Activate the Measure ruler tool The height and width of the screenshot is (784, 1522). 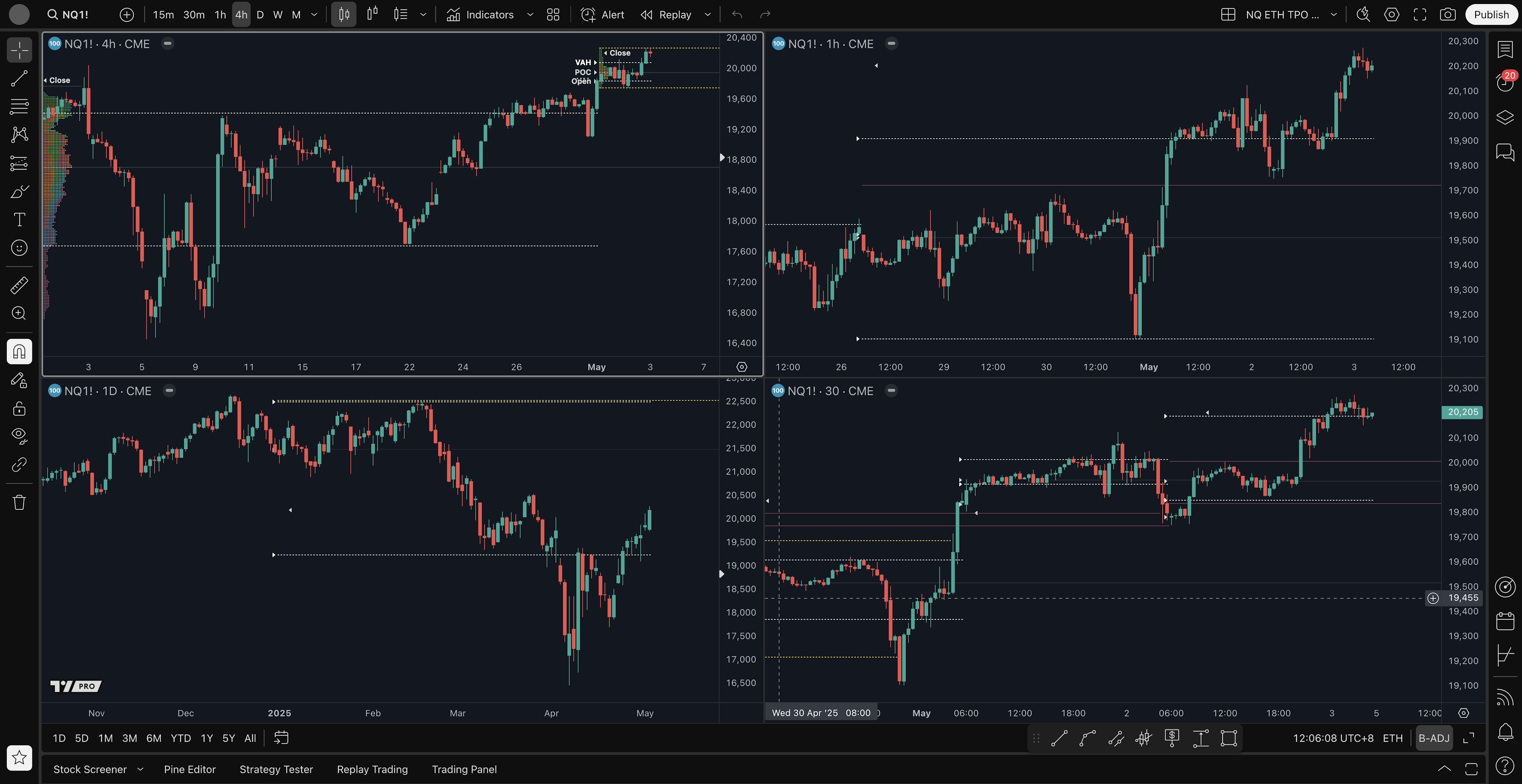click(x=19, y=285)
